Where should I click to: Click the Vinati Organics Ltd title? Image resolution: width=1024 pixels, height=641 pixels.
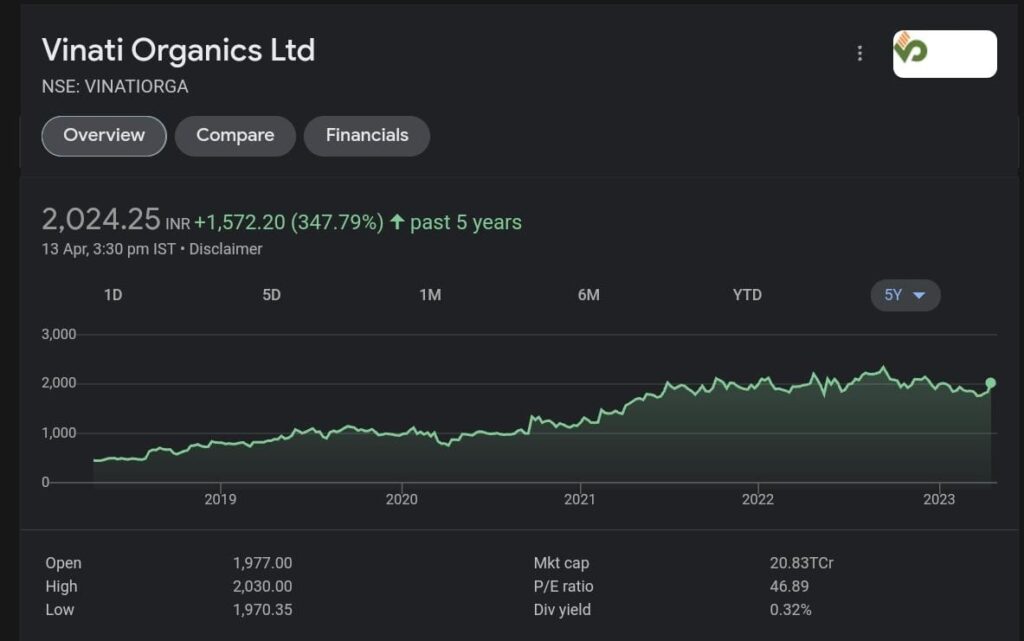pos(178,50)
